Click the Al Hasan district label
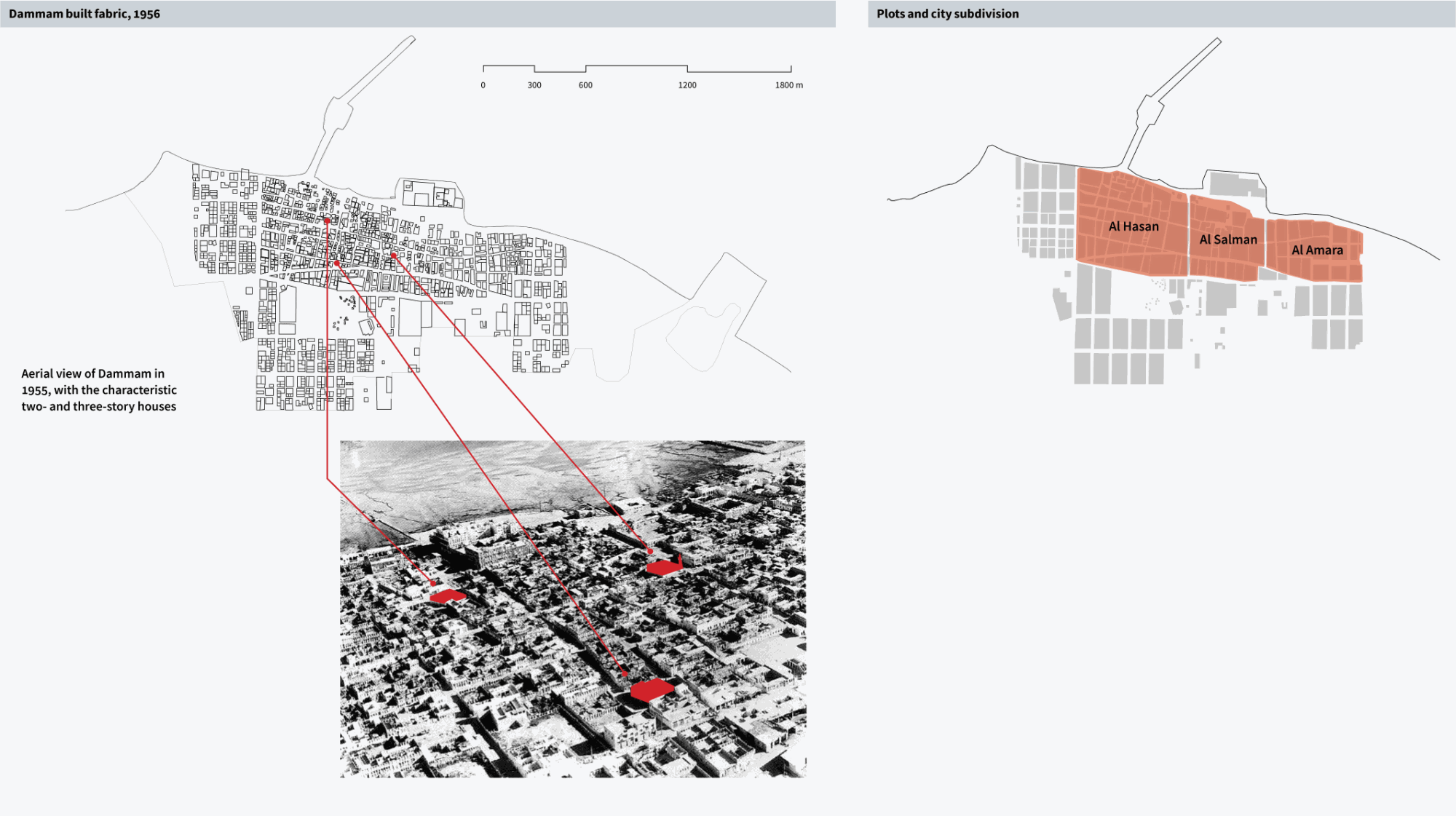Viewport: 1456px width, 816px height. (1133, 226)
